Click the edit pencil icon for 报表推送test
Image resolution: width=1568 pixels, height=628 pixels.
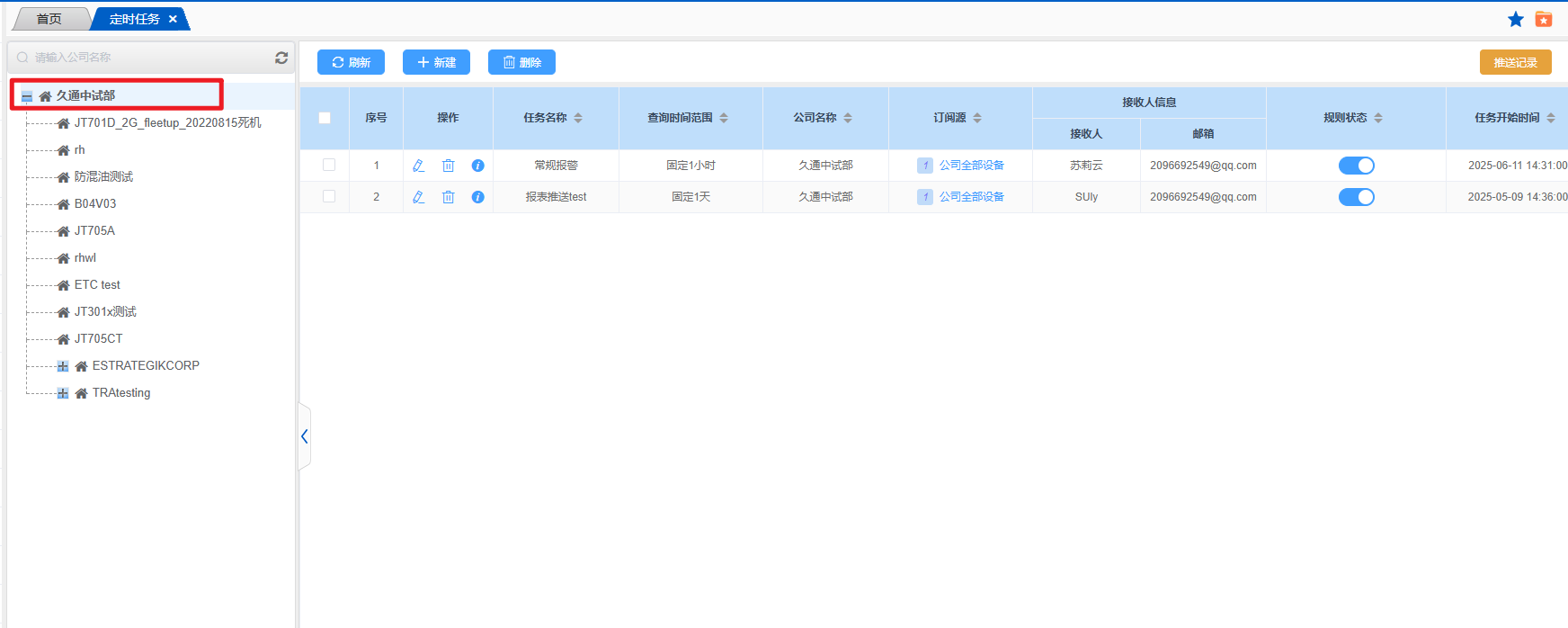coord(418,197)
